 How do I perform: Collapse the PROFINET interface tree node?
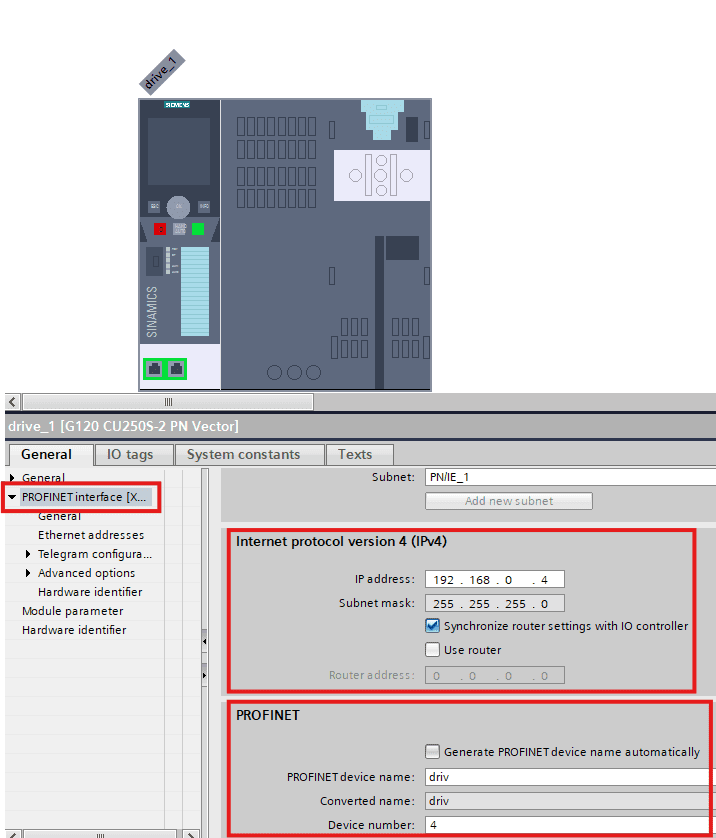pyautogui.click(x=12, y=497)
